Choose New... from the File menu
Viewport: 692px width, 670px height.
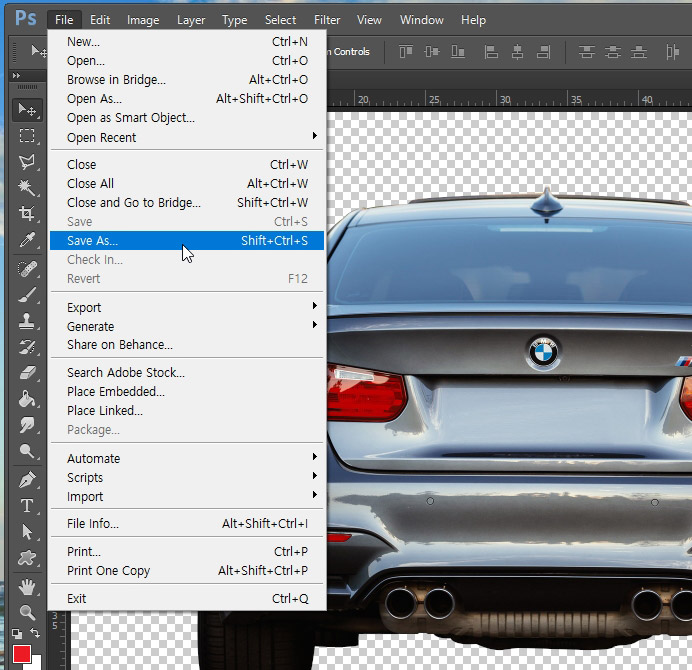(x=187, y=41)
